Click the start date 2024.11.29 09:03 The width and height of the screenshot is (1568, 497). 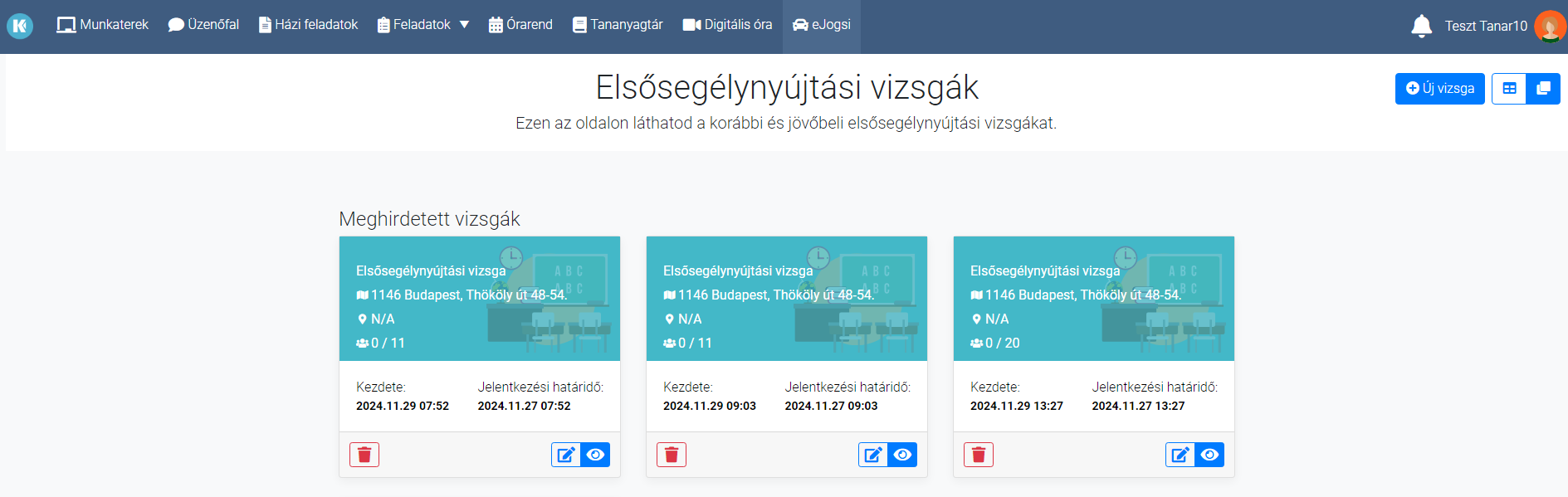(710, 406)
